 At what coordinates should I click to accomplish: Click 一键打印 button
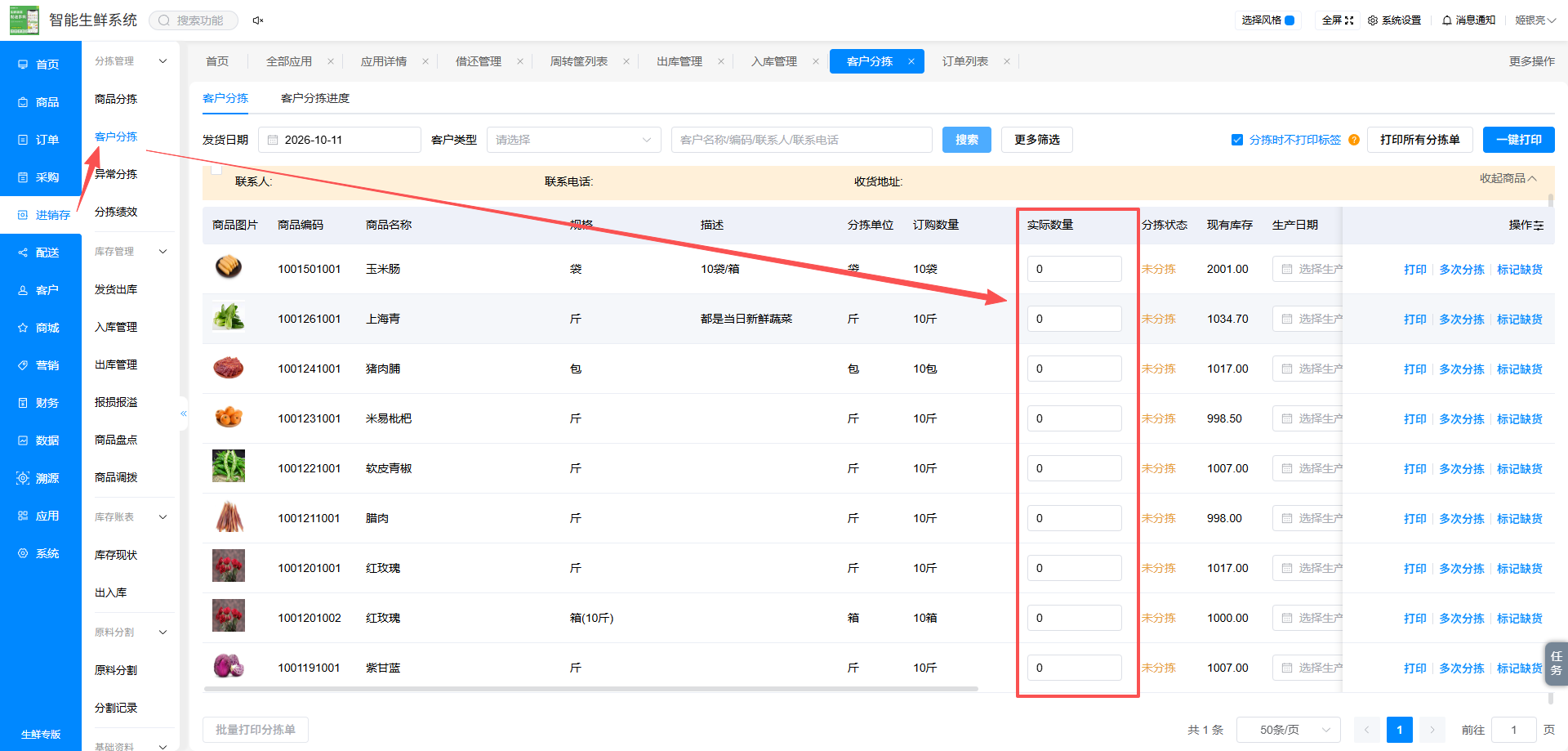(1519, 140)
